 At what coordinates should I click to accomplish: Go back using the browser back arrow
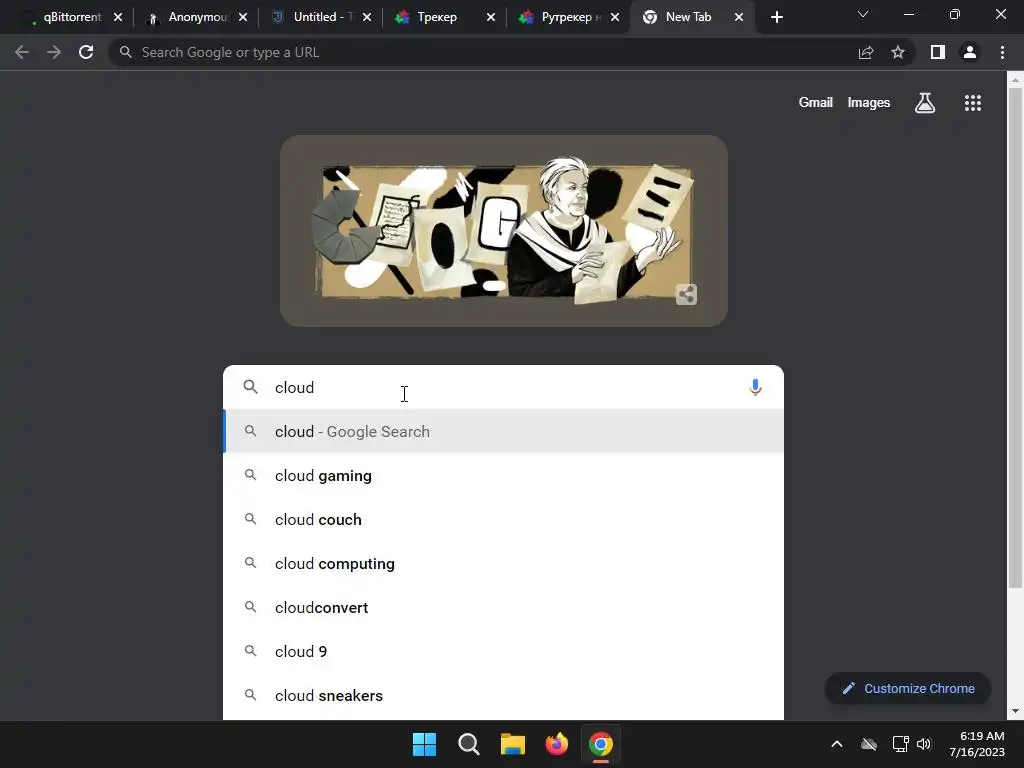point(22,52)
